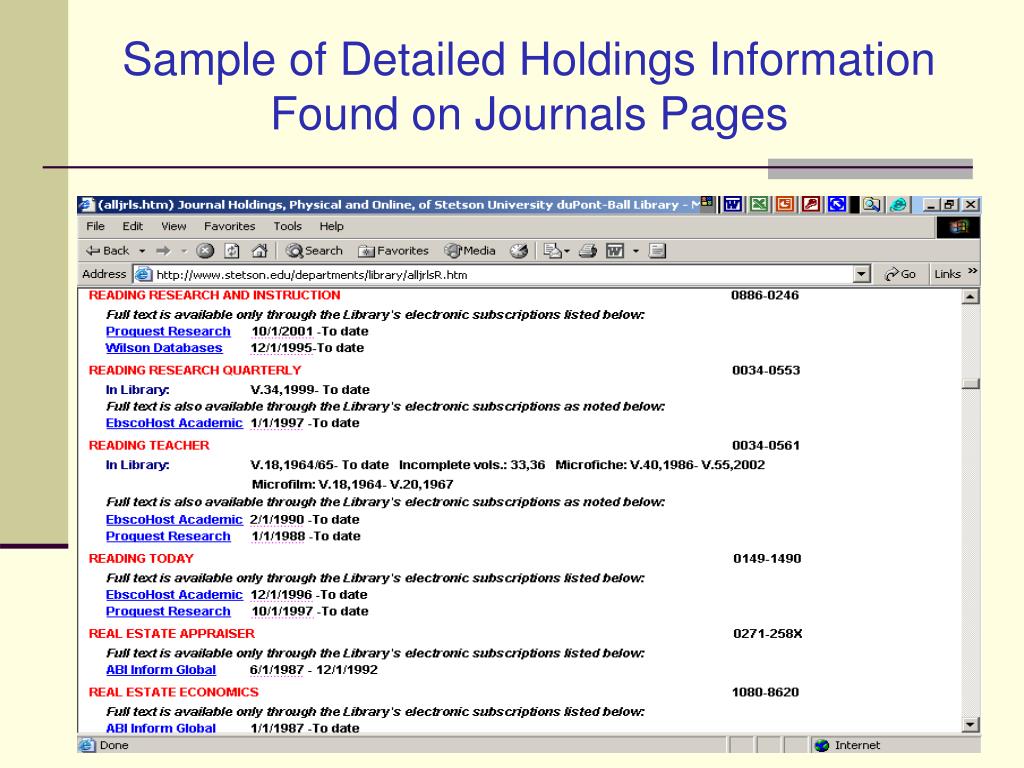
Task: Go back with the Back button
Action: pos(108,251)
